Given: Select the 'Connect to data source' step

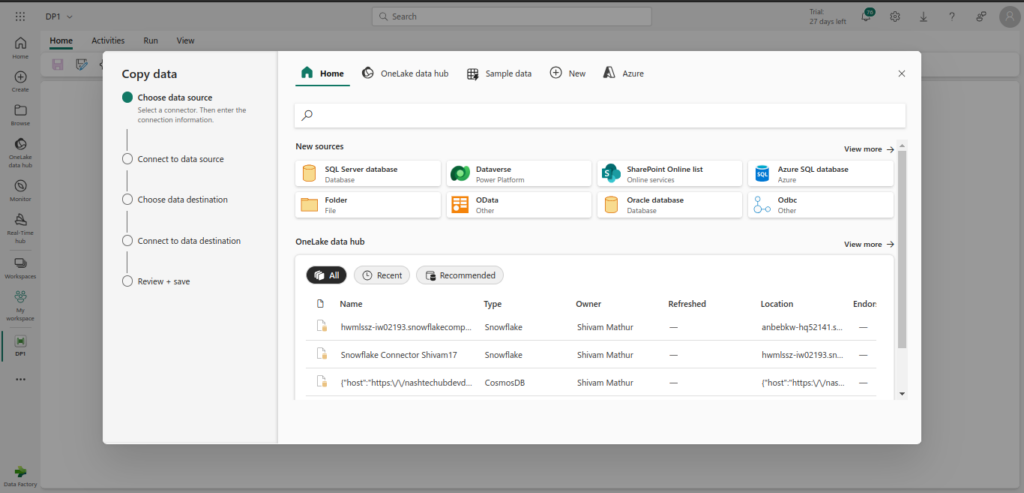Looking at the screenshot, I should (180, 159).
